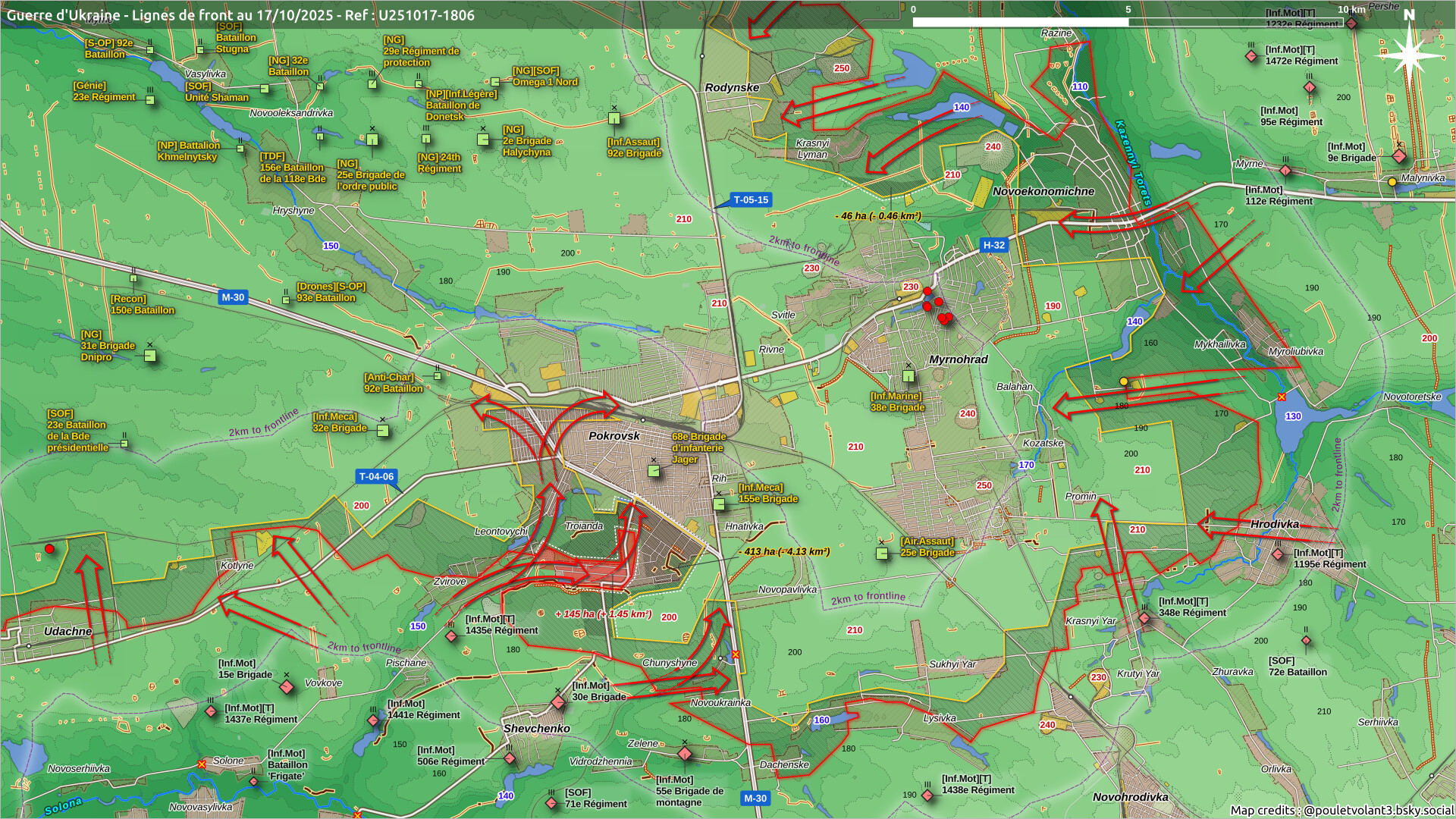
Task: Select the 9e Brigade red diamond icon
Action: (x=1399, y=156)
